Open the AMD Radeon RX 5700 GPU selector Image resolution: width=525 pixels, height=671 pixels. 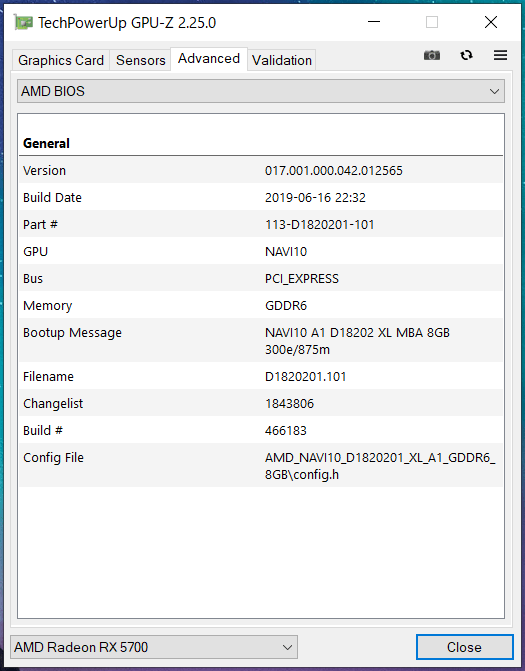point(154,647)
